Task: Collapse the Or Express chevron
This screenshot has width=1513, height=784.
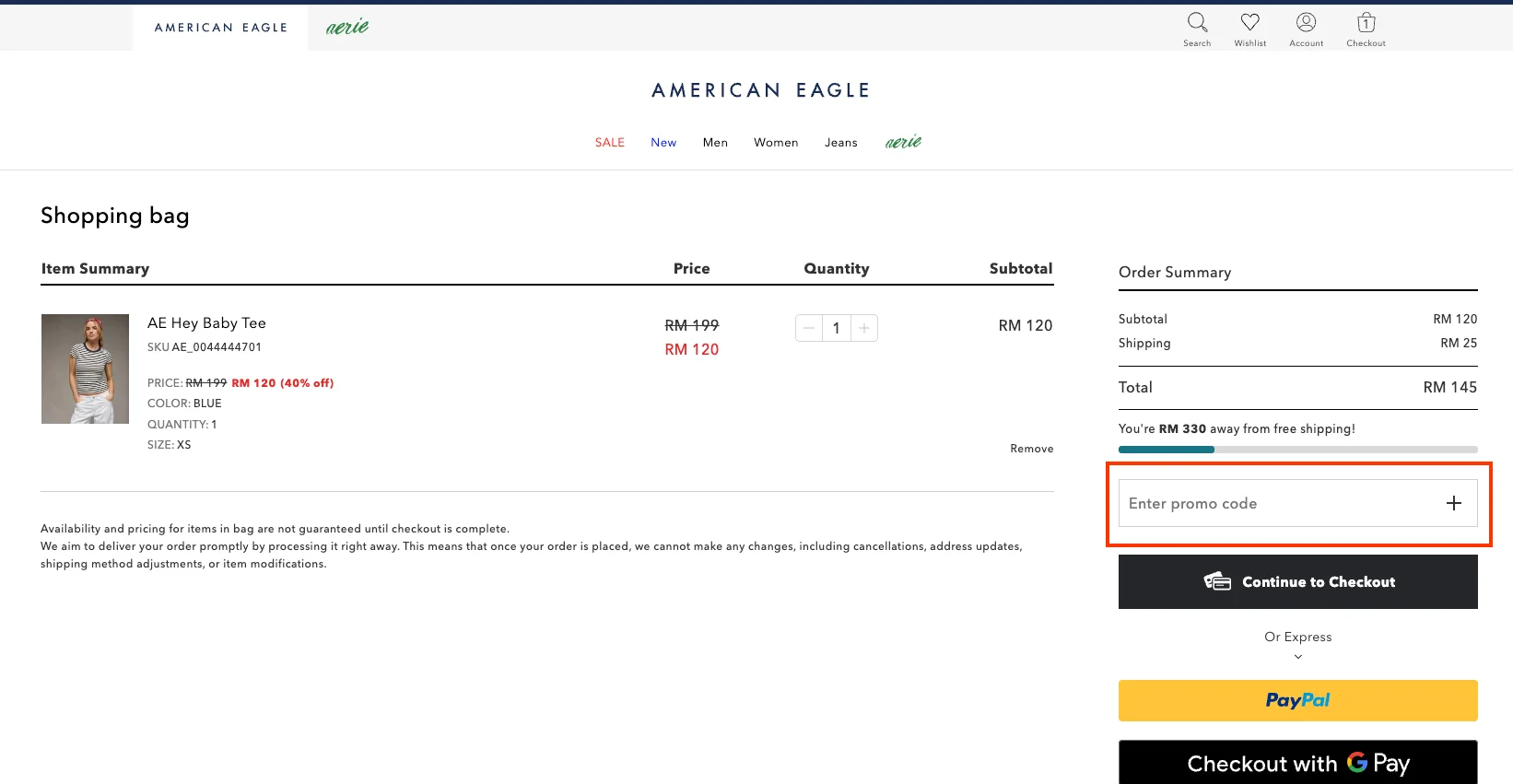Action: click(x=1298, y=657)
